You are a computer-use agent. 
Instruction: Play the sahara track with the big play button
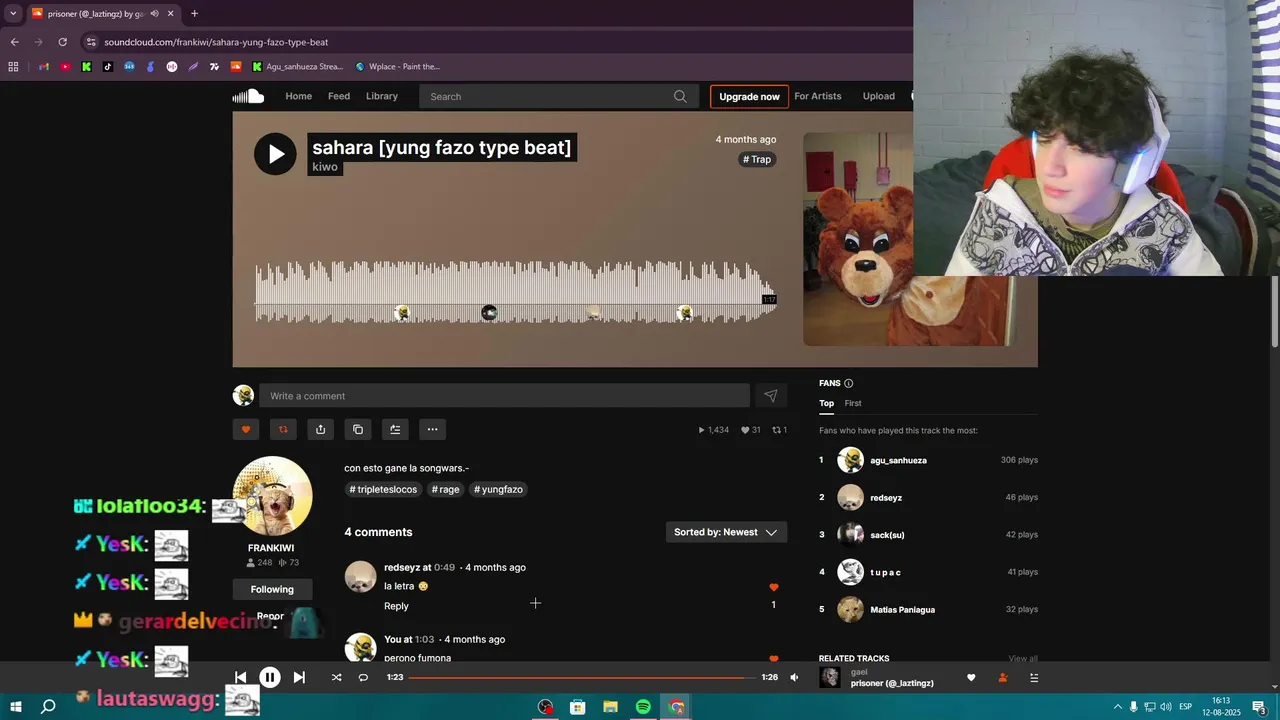(275, 154)
